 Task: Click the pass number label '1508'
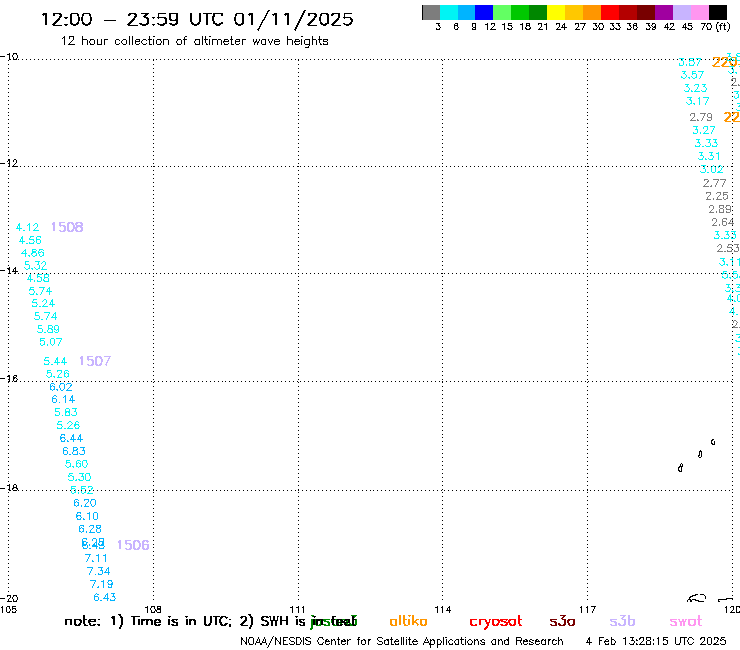(67, 227)
